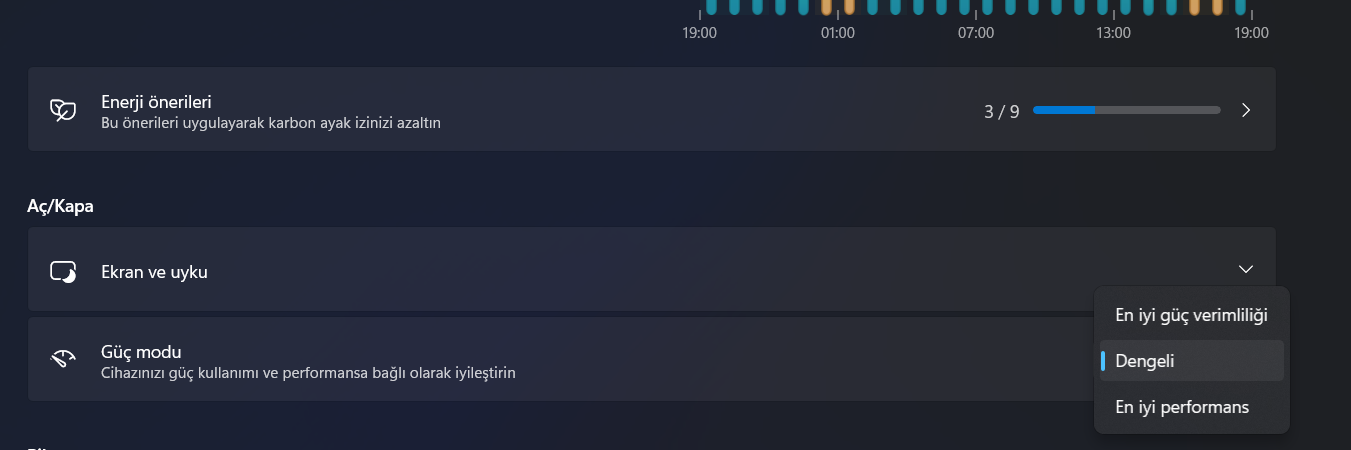The height and width of the screenshot is (450, 1351).
Task: Click the Ekran ve uyku label
Action: pyautogui.click(x=154, y=271)
